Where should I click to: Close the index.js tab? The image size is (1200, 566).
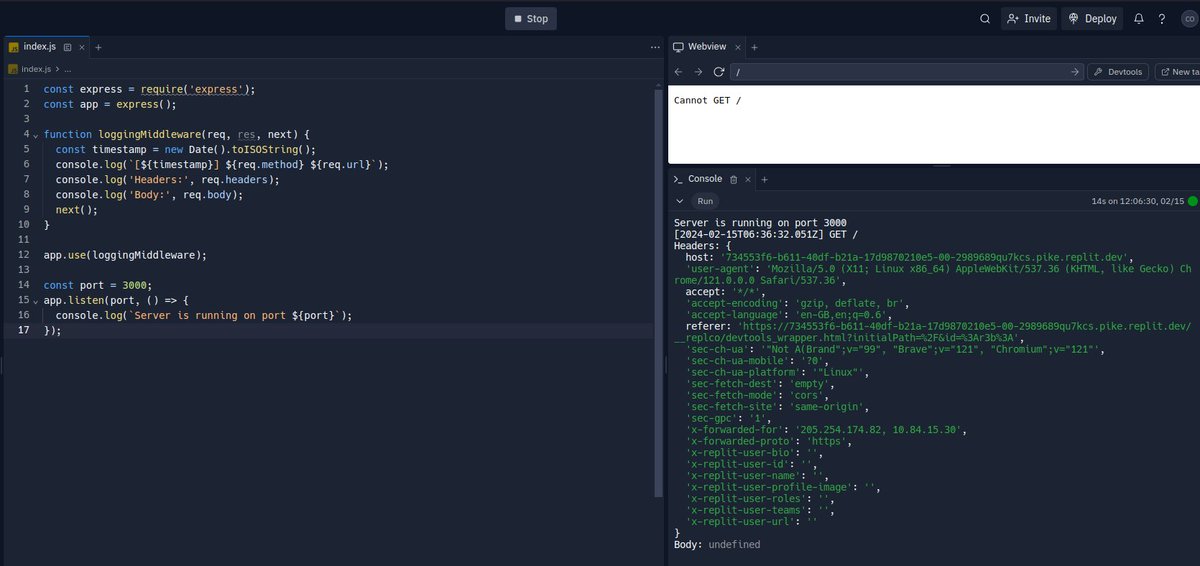click(x=82, y=47)
